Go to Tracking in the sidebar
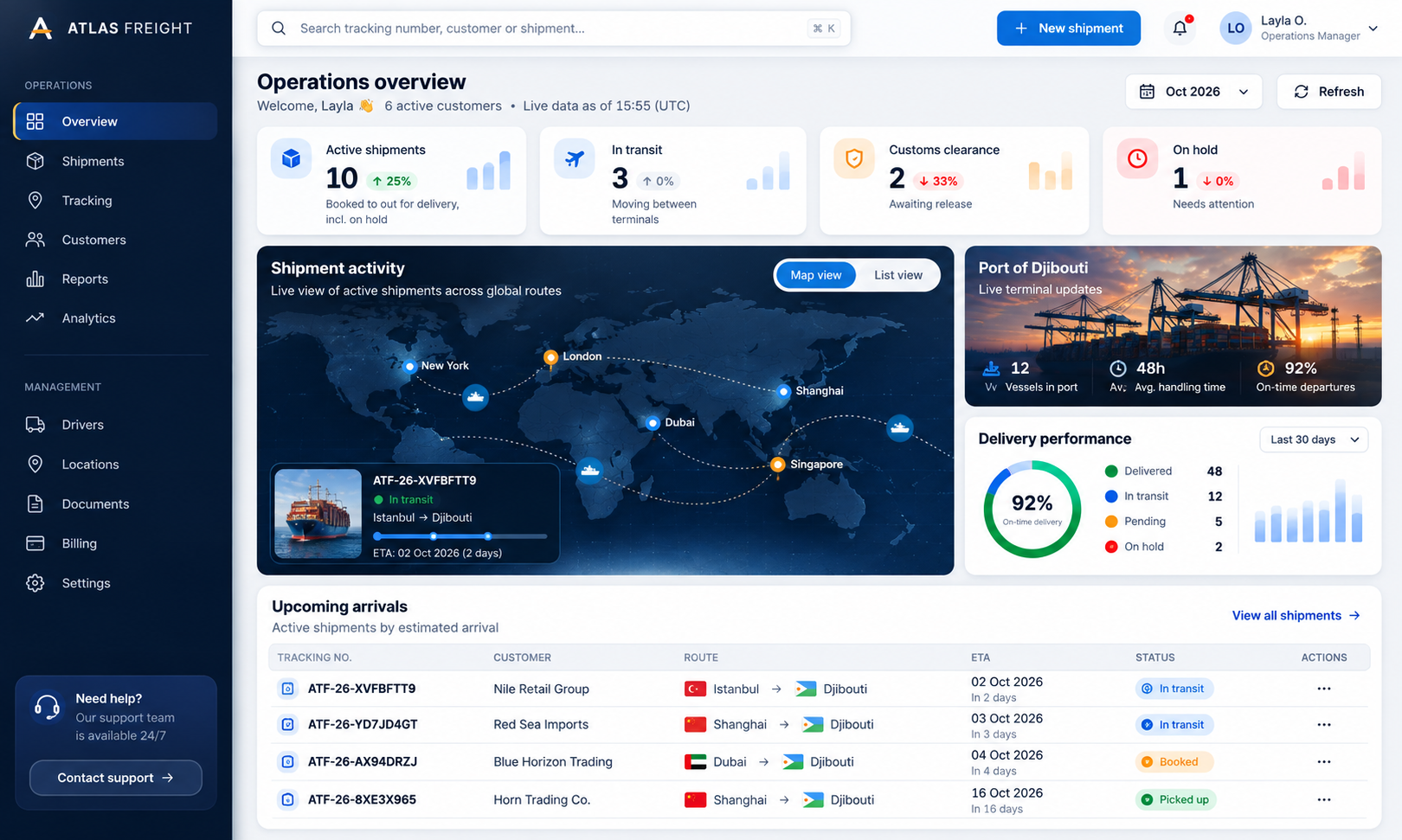Viewport: 1402px width, 840px height. point(115,201)
